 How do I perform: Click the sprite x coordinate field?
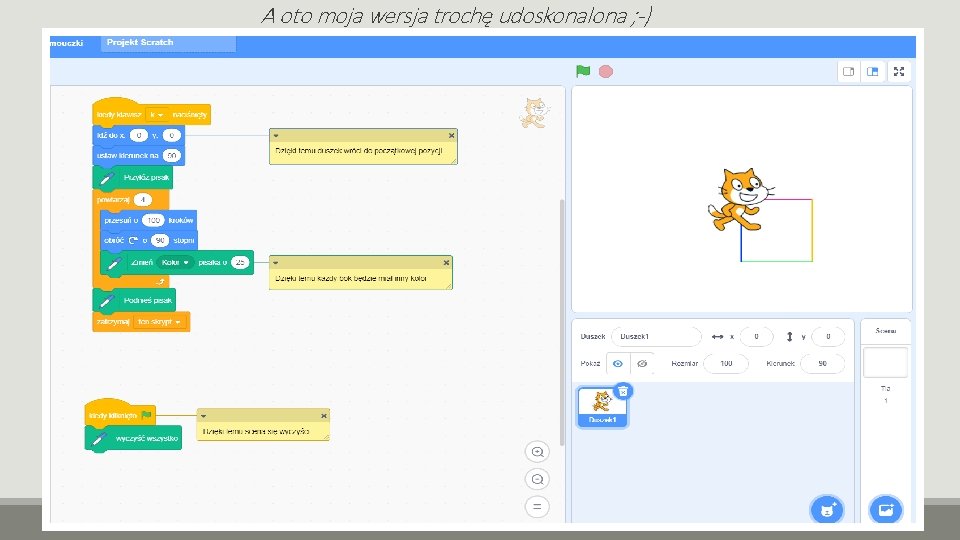[x=756, y=336]
